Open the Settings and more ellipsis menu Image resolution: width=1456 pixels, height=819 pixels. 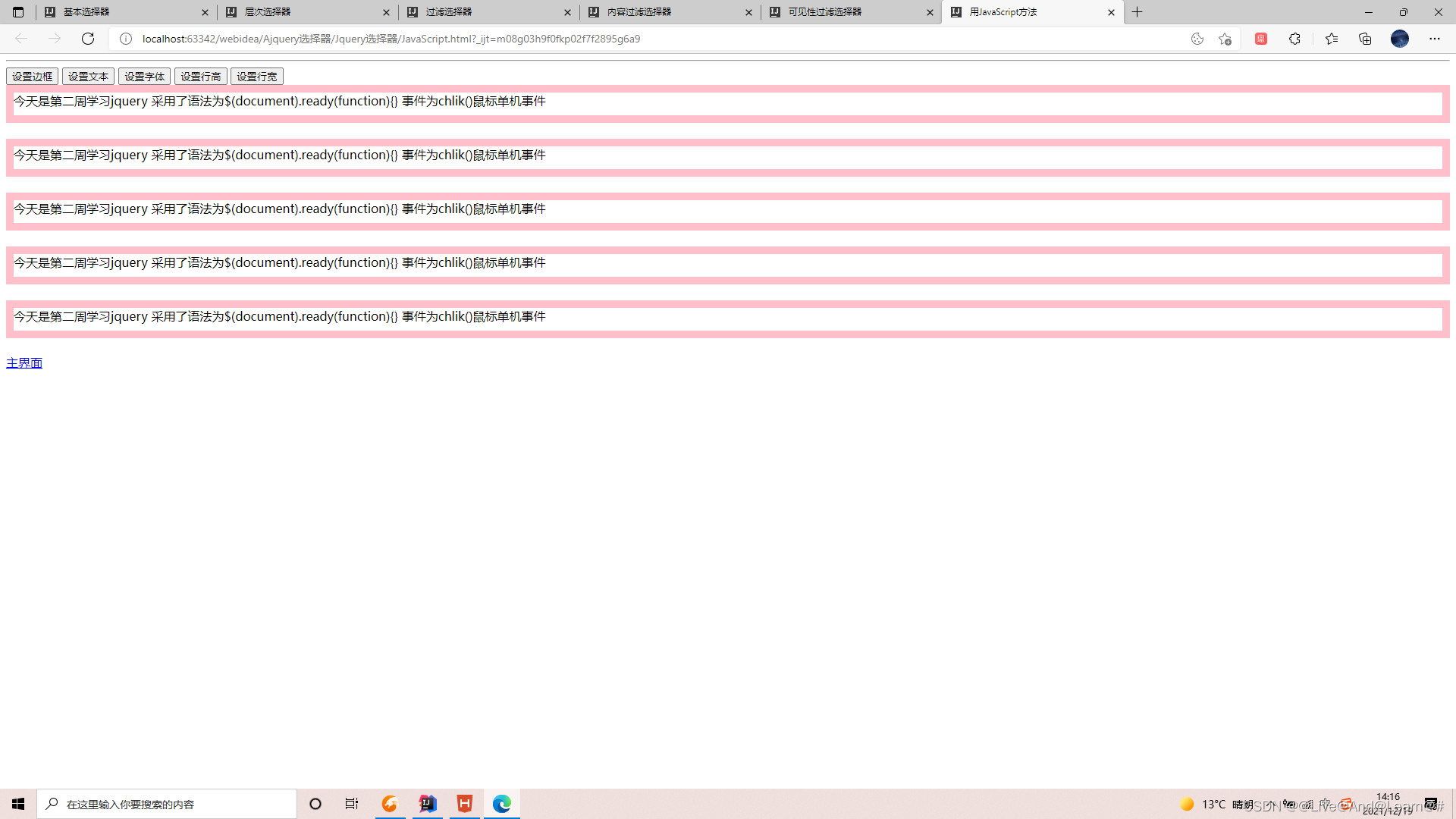pyautogui.click(x=1434, y=39)
